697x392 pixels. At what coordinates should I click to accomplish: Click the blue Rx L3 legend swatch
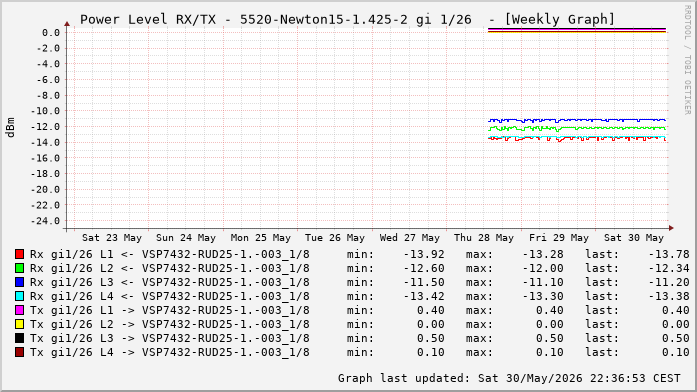coord(19,282)
